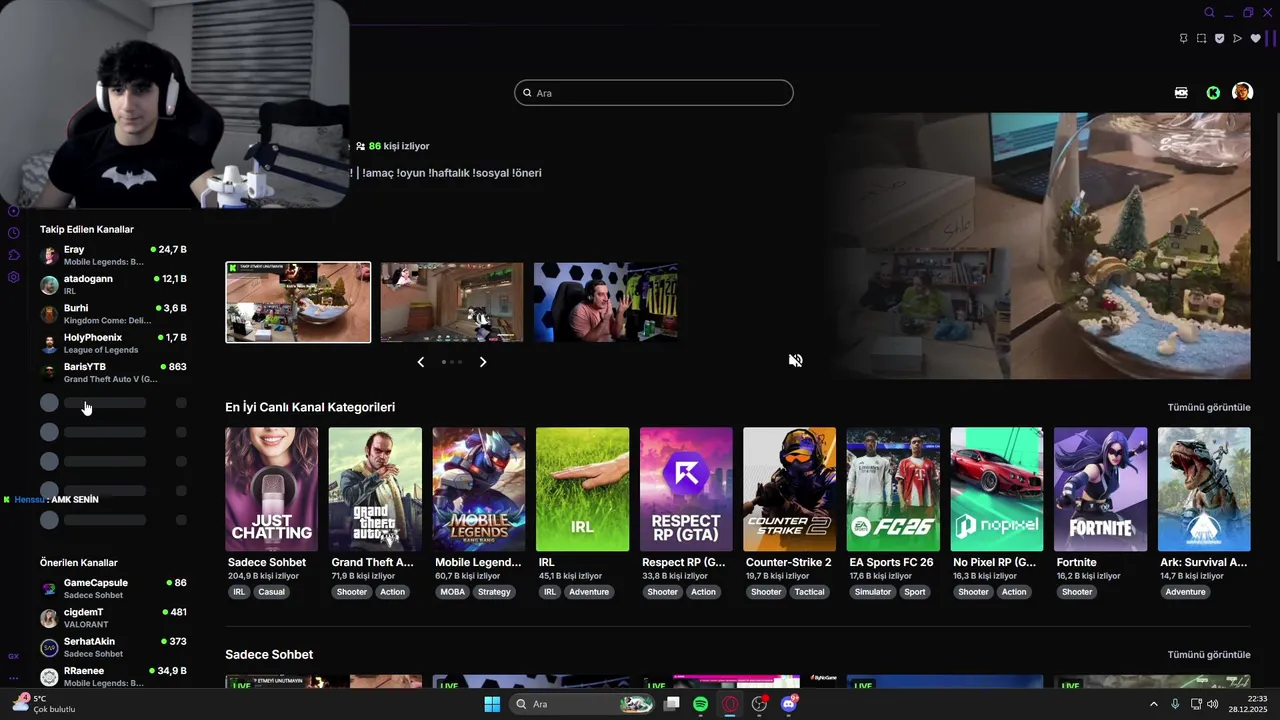Screen dimensions: 1280x720
Task: Open Spotify from the taskbar
Action: point(700,704)
